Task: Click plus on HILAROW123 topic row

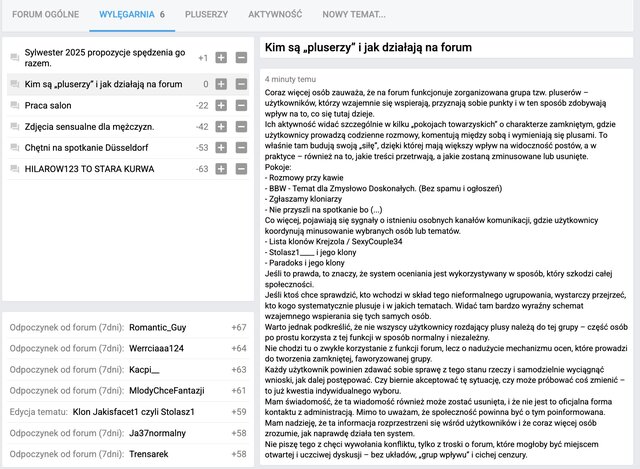Action: pyautogui.click(x=222, y=170)
